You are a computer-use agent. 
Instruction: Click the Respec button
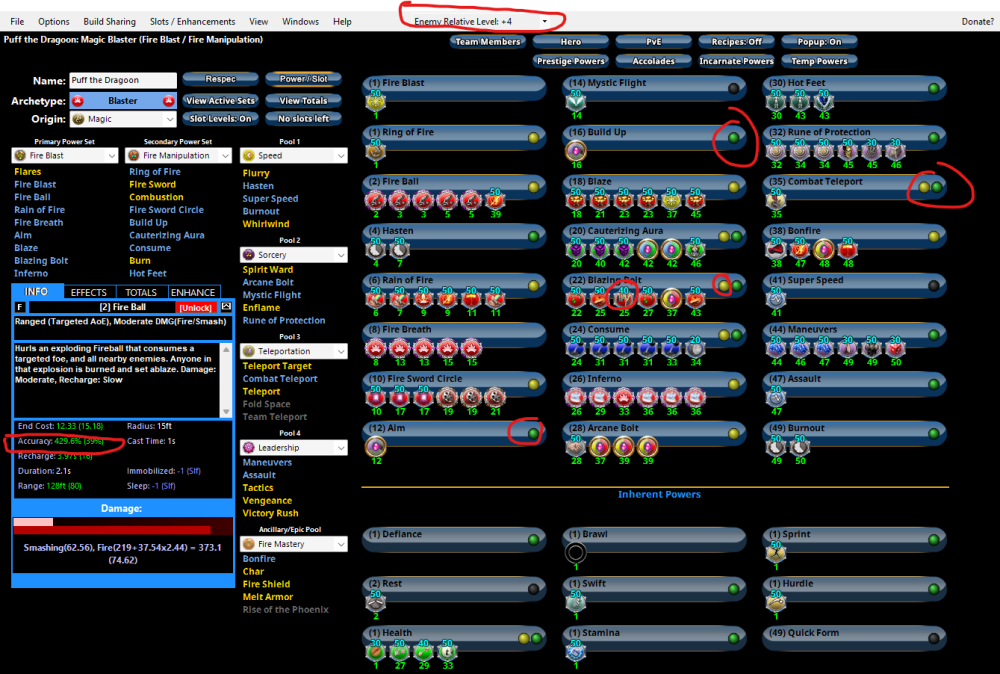pyautogui.click(x=220, y=79)
